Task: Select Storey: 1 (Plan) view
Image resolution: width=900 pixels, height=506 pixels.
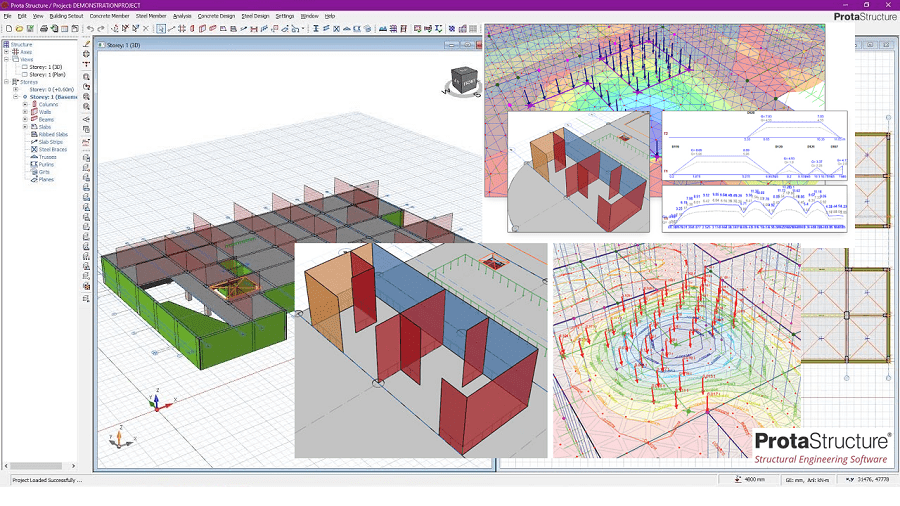Action: (x=48, y=75)
